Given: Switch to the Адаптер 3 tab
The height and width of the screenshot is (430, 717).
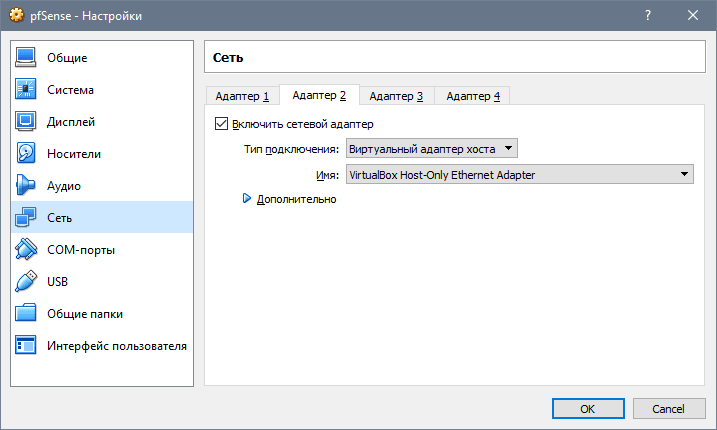Looking at the screenshot, I should (396, 96).
